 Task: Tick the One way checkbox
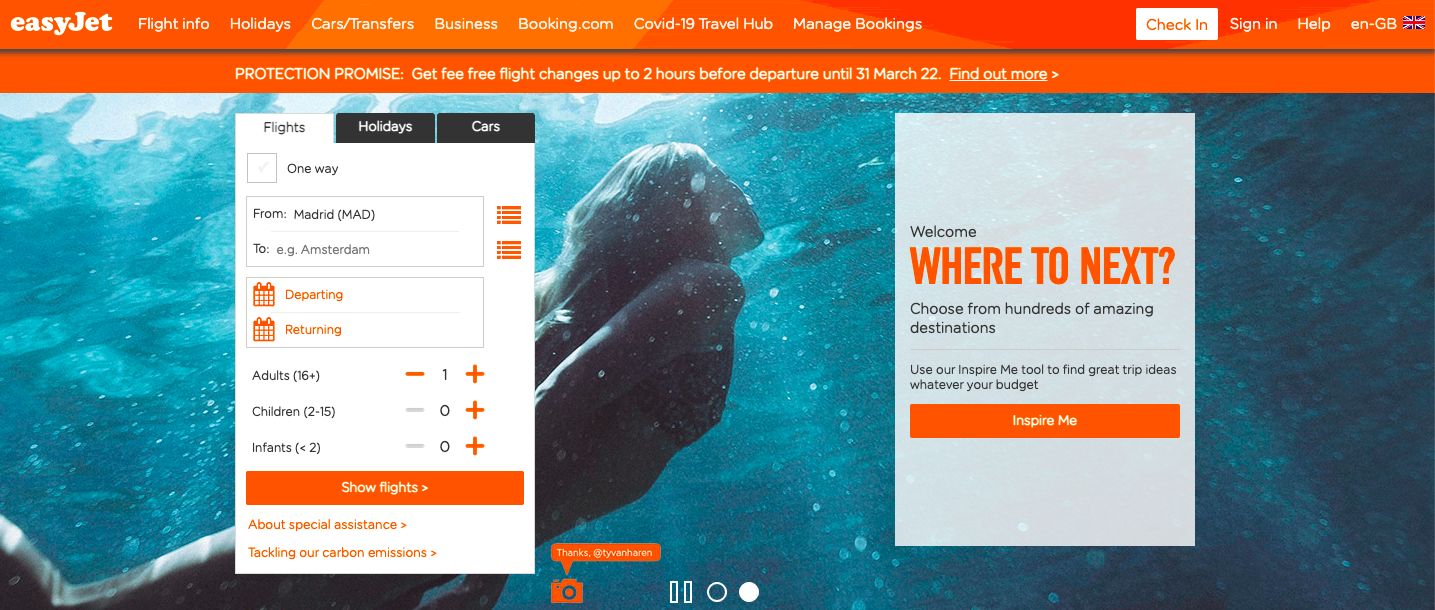coord(262,168)
